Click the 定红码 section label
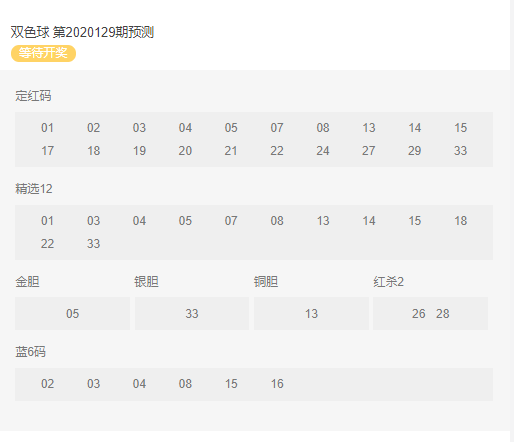 pyautogui.click(x=33, y=96)
